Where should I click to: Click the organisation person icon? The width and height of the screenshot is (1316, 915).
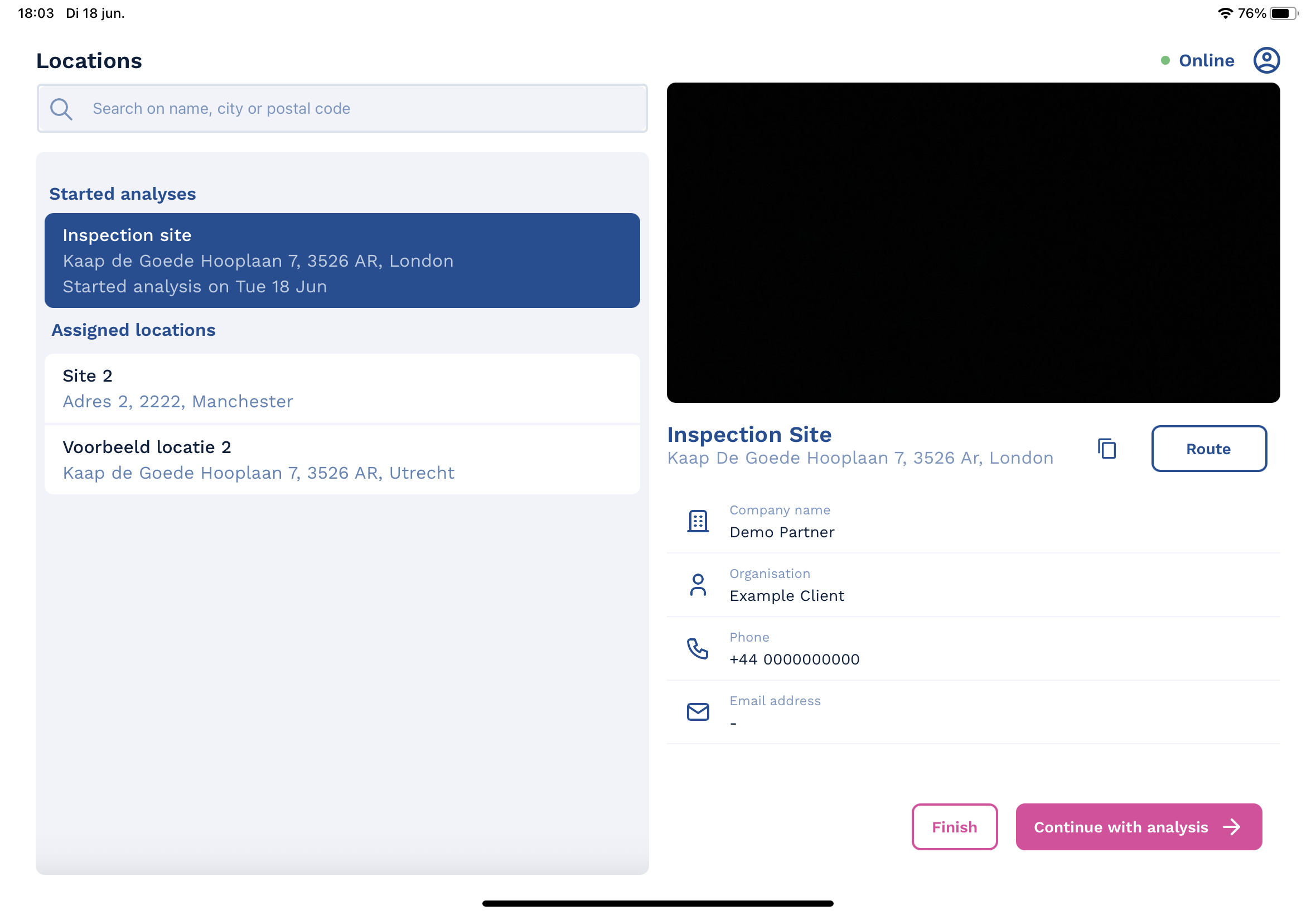coord(697,585)
